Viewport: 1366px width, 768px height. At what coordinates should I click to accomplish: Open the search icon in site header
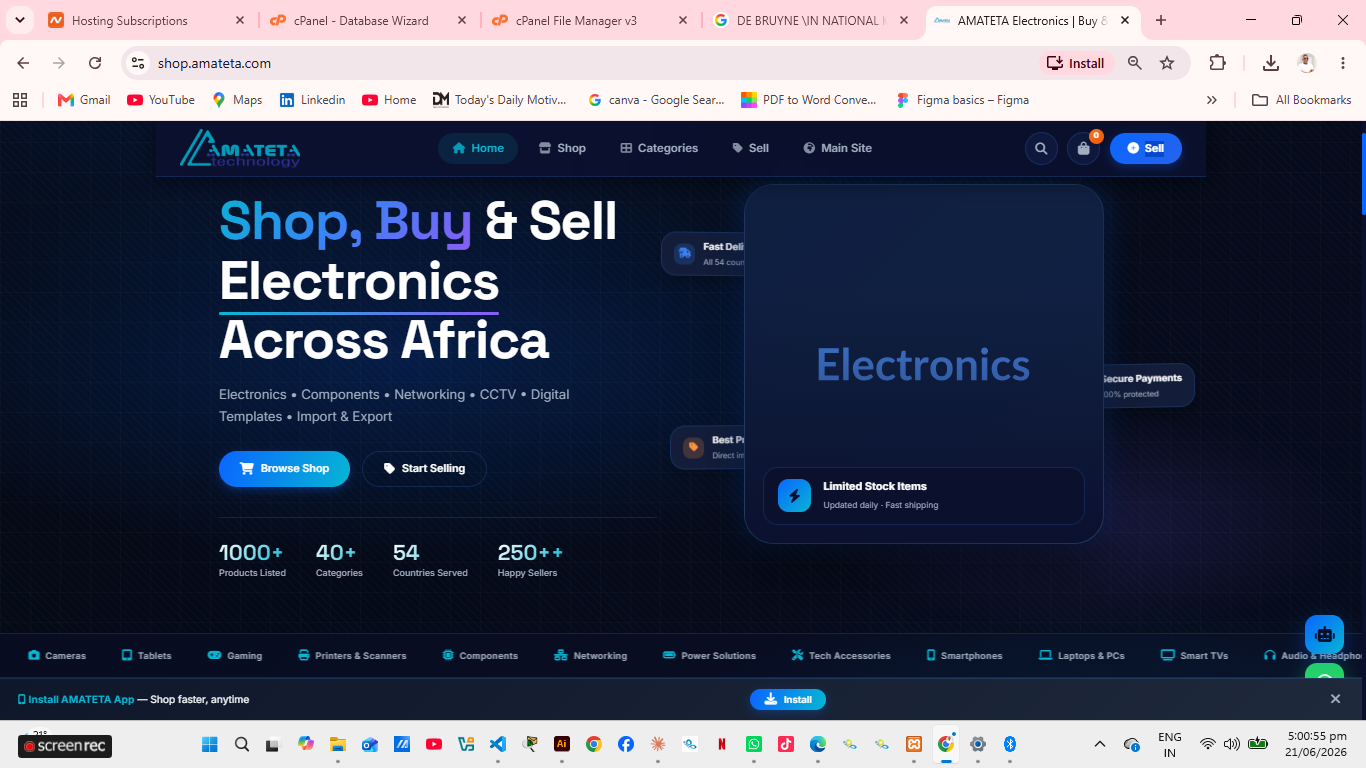[1041, 148]
